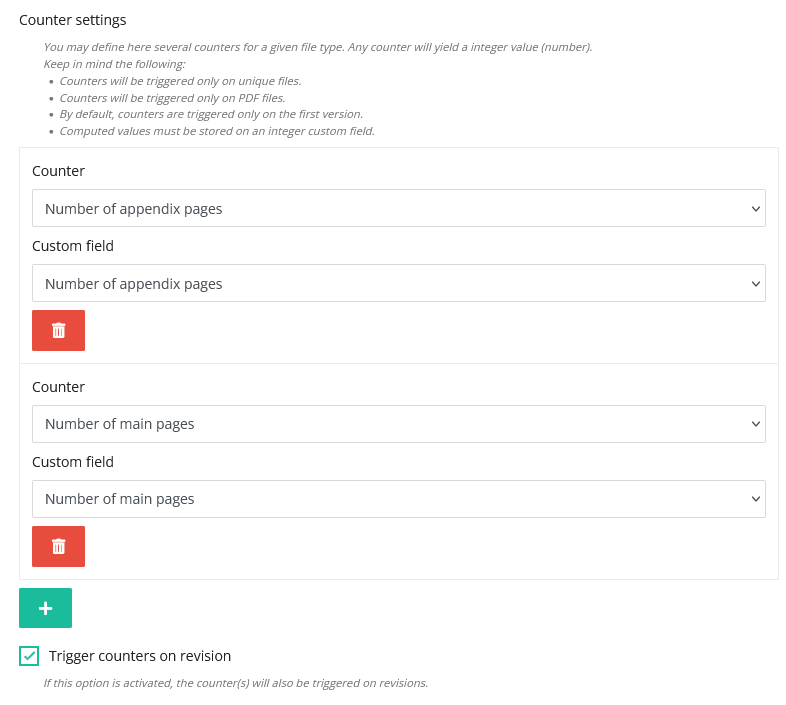The image size is (786, 705).
Task: Click the second 'Counter' field label
Action: [x=58, y=387]
